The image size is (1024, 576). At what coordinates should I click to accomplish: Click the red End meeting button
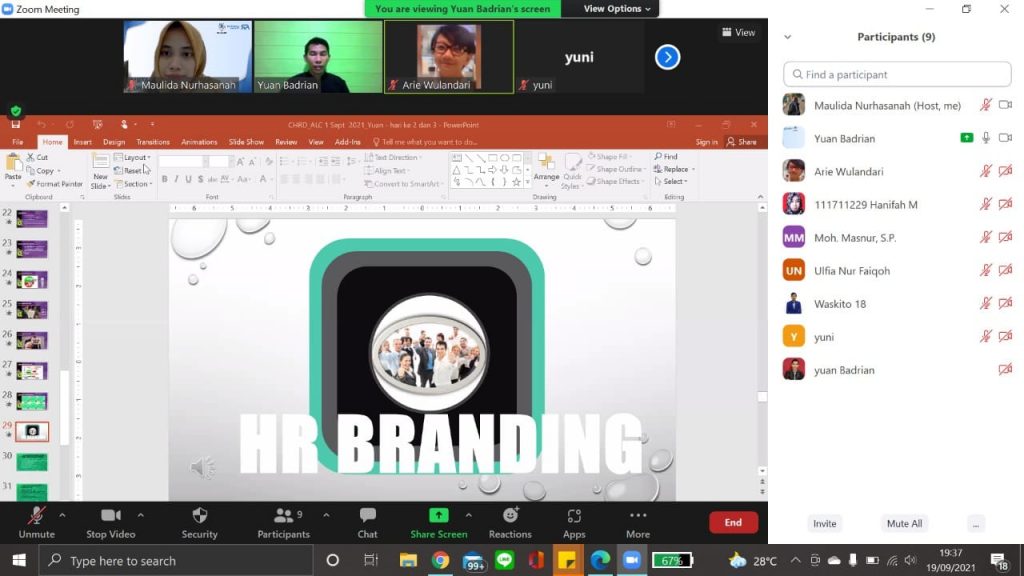[733, 522]
